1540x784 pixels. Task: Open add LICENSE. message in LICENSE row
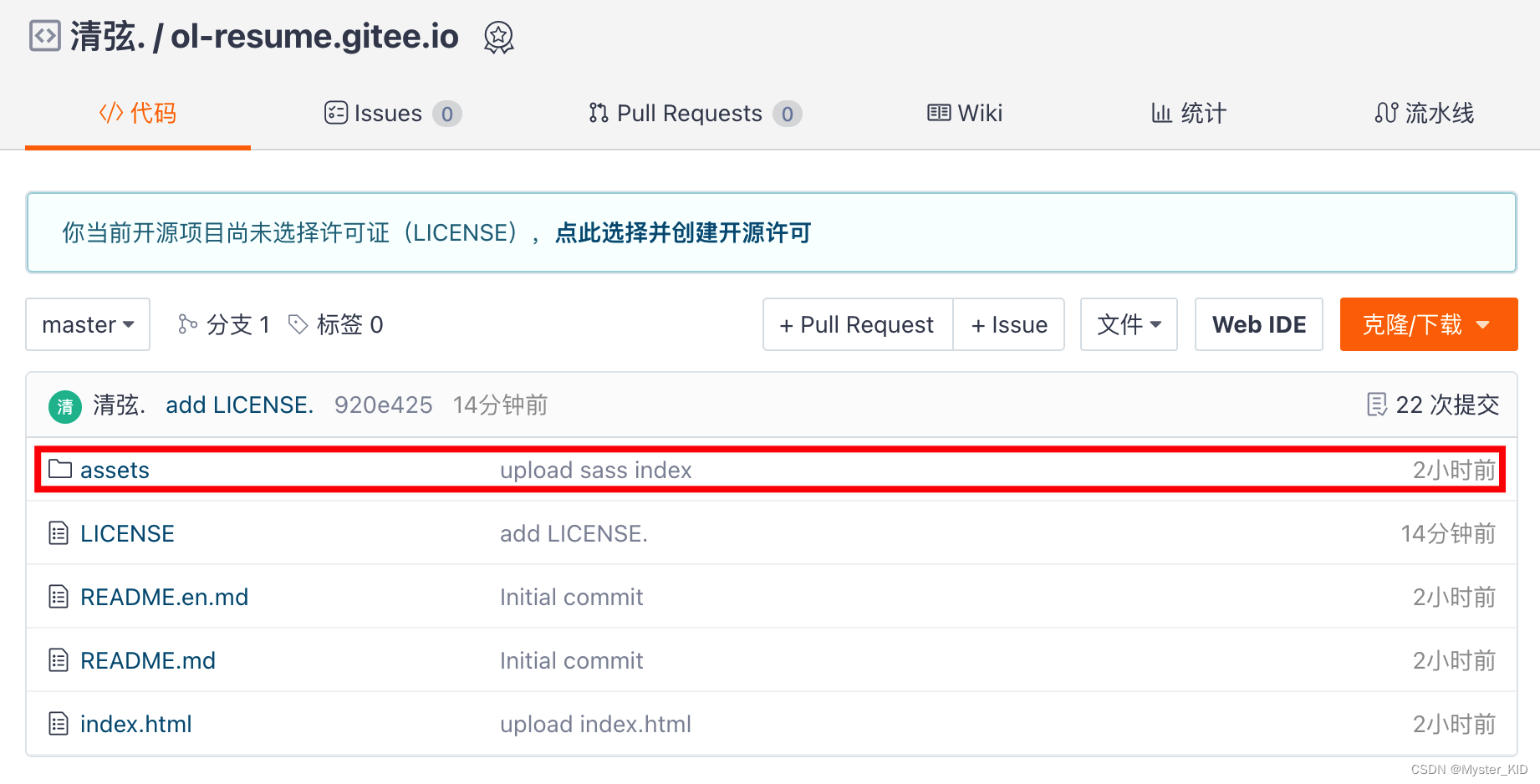coord(574,533)
